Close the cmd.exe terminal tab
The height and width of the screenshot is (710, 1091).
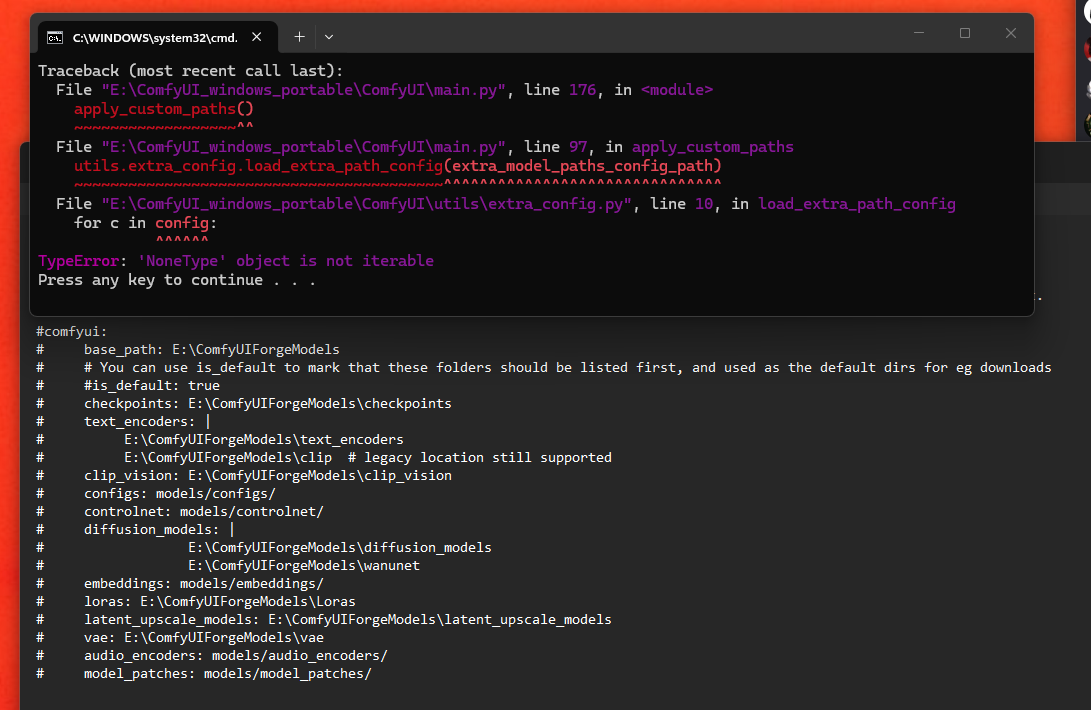(257, 37)
